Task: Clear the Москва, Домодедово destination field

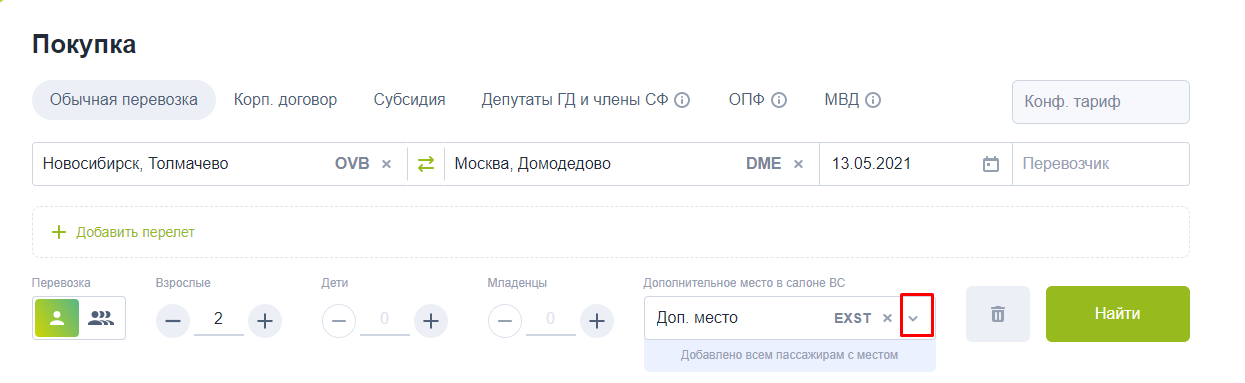Action: (798, 164)
